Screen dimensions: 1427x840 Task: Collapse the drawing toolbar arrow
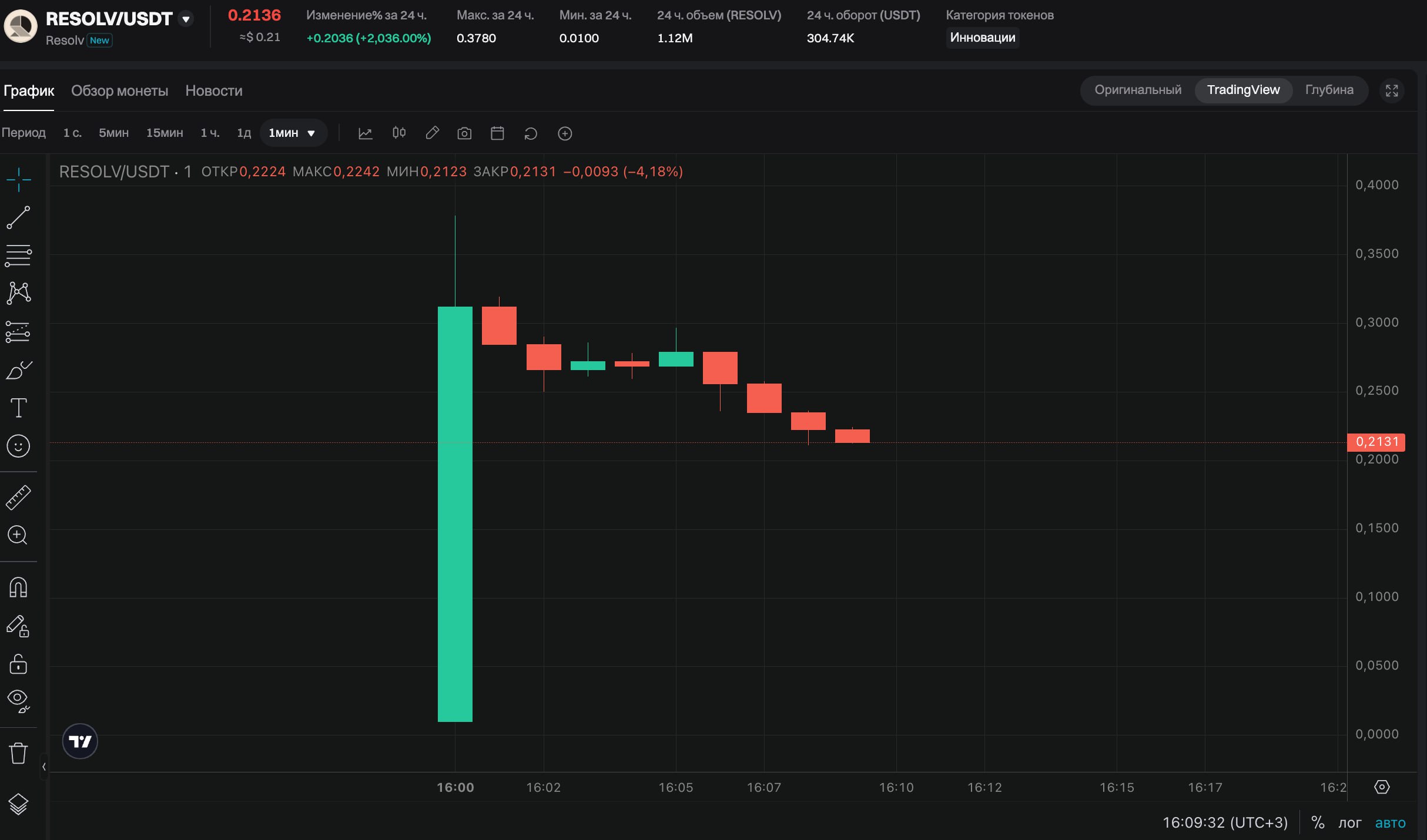pyautogui.click(x=43, y=767)
